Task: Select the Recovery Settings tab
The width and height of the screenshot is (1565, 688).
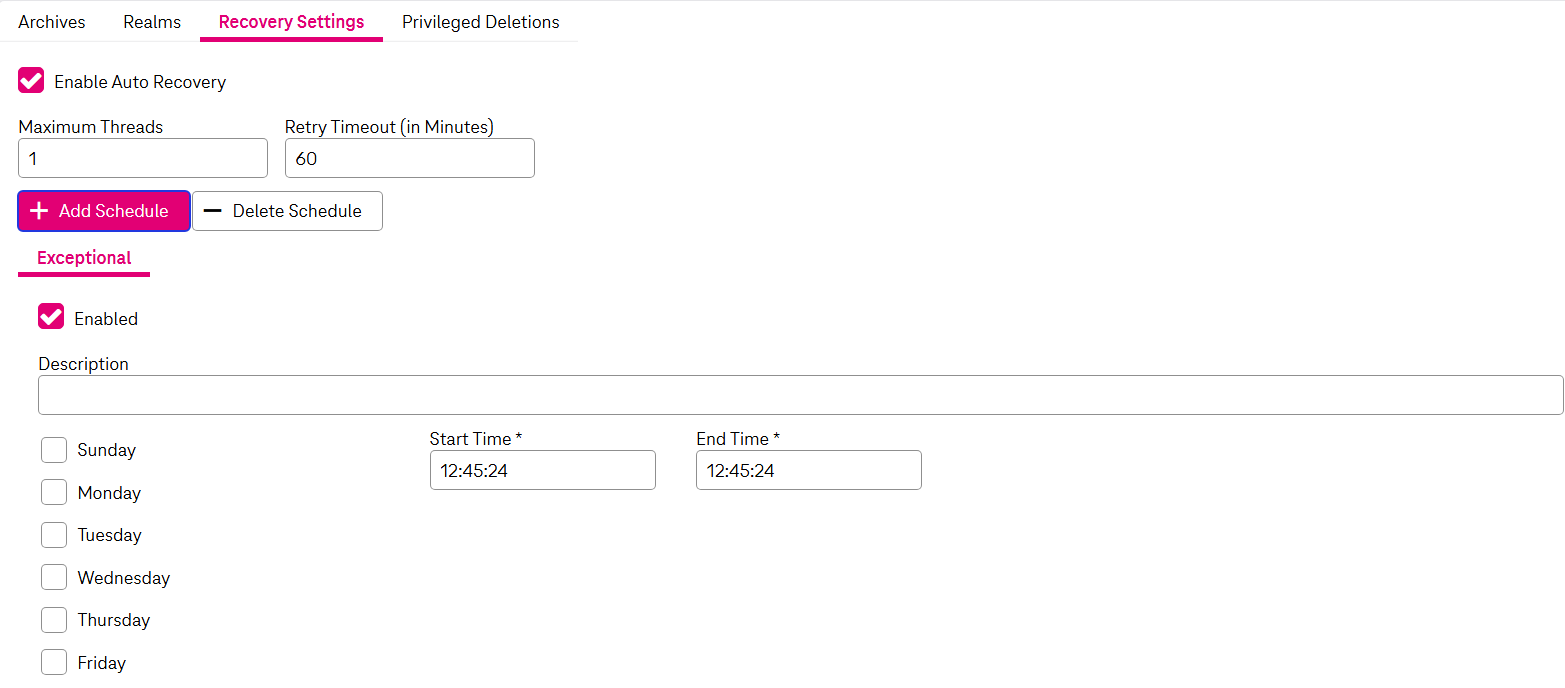Action: [291, 22]
